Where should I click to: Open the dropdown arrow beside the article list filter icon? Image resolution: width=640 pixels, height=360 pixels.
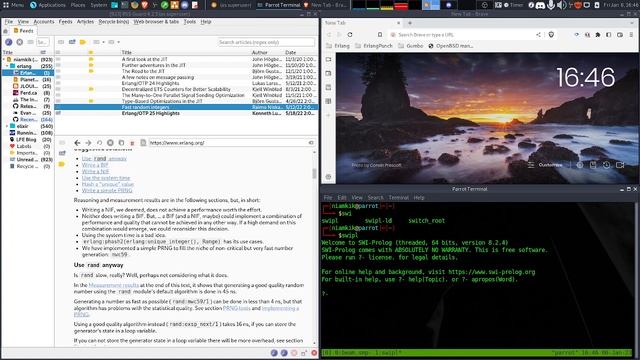click(x=104, y=42)
